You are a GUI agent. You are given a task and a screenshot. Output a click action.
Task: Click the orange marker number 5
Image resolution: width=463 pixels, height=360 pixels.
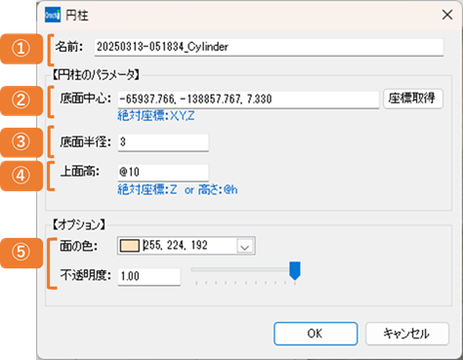pyautogui.click(x=21, y=252)
